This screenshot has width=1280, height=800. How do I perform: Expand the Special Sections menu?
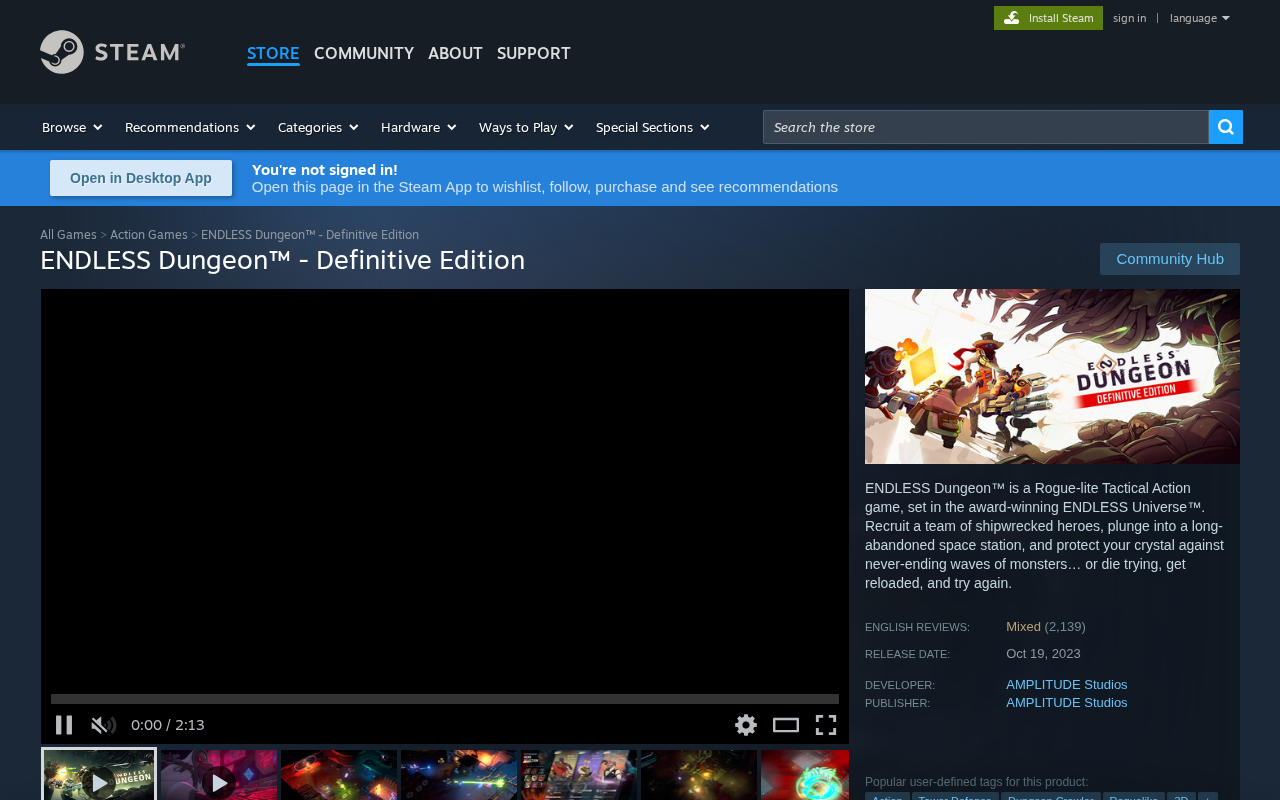click(x=653, y=127)
